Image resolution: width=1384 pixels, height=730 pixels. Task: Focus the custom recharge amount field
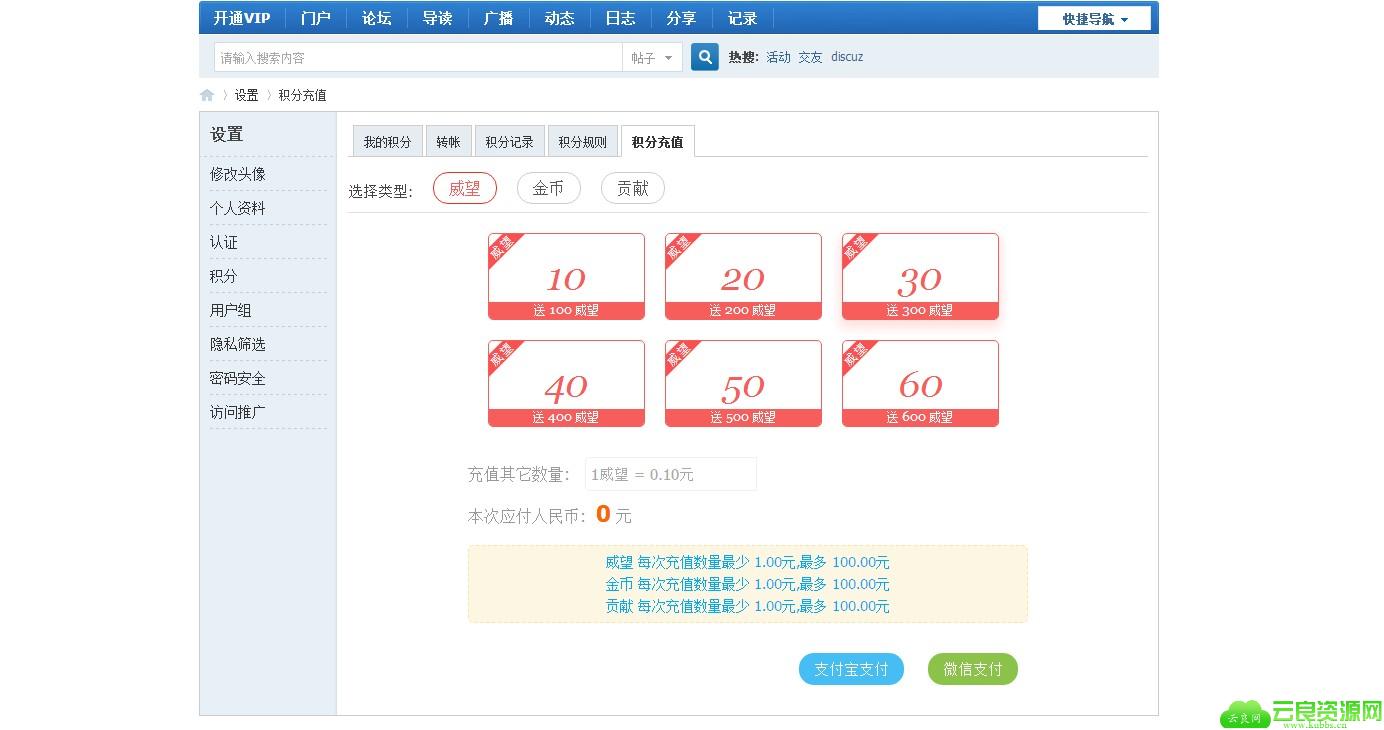pos(670,474)
